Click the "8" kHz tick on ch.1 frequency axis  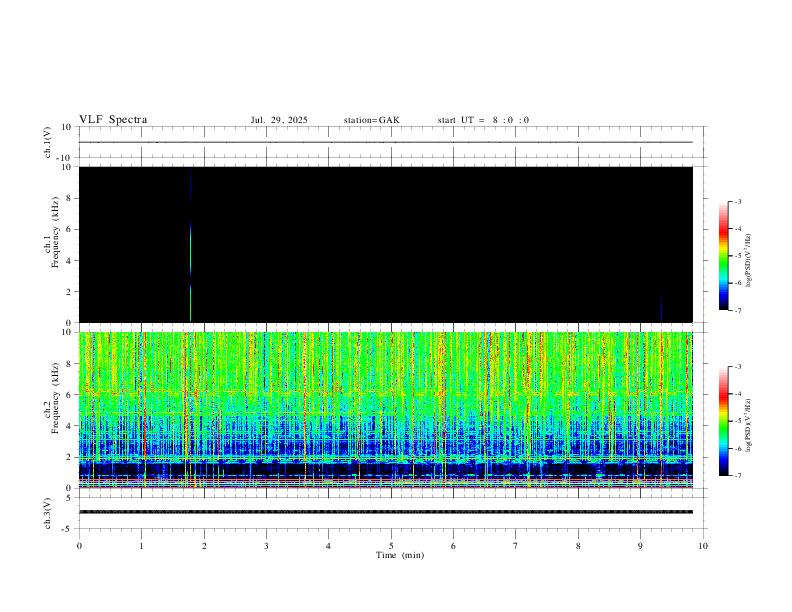click(69, 198)
